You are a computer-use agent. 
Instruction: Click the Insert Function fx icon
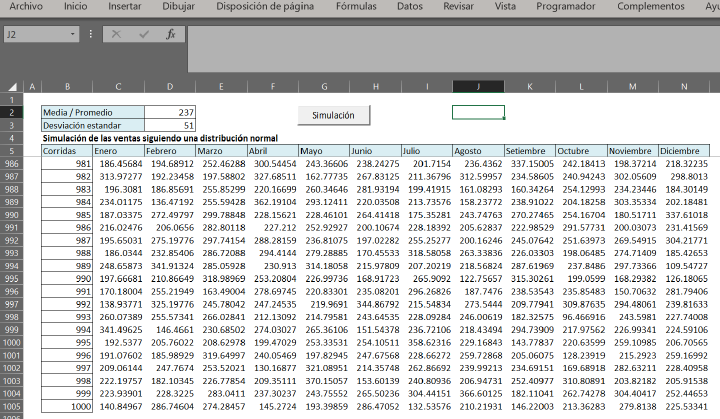171,34
